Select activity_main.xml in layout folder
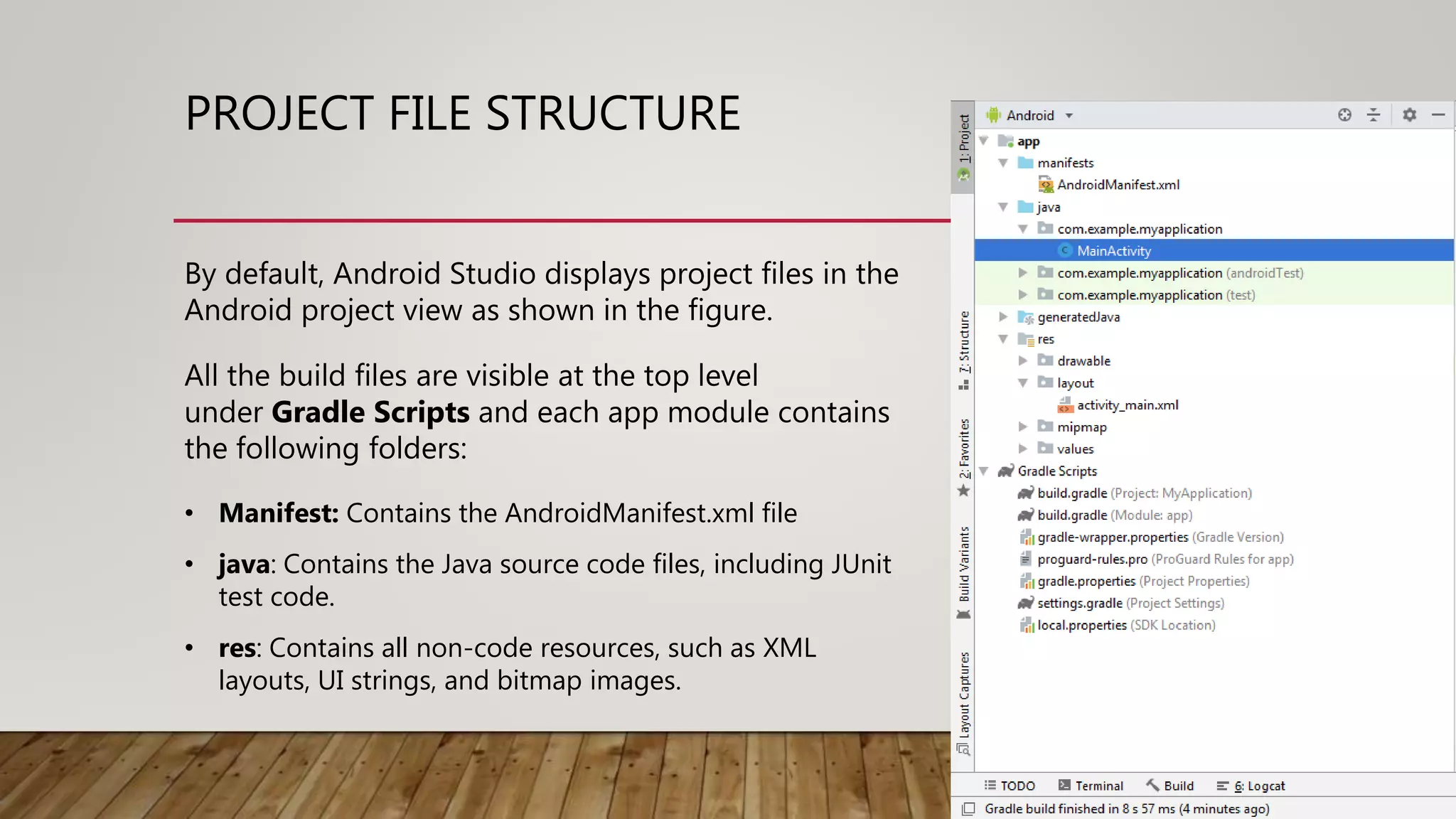Viewport: 1456px width, 819px height. point(1128,405)
